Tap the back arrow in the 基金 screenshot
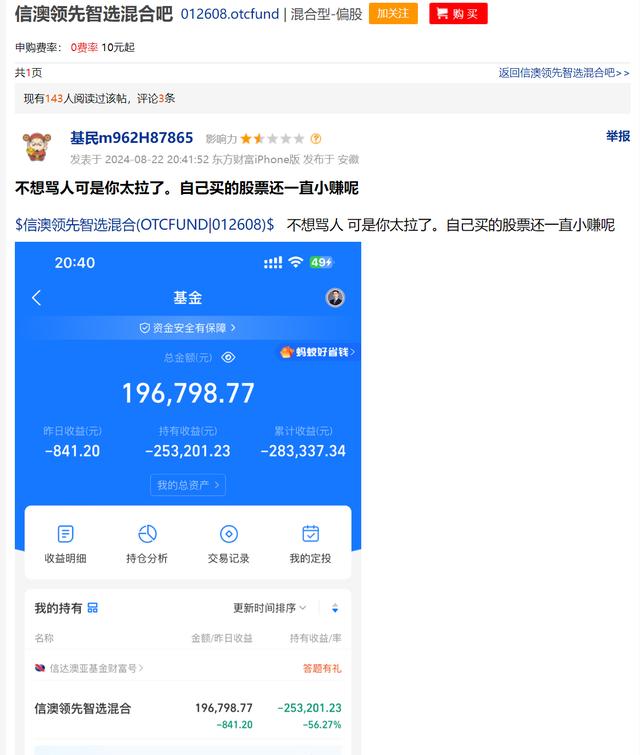The image size is (640, 755). (x=37, y=298)
